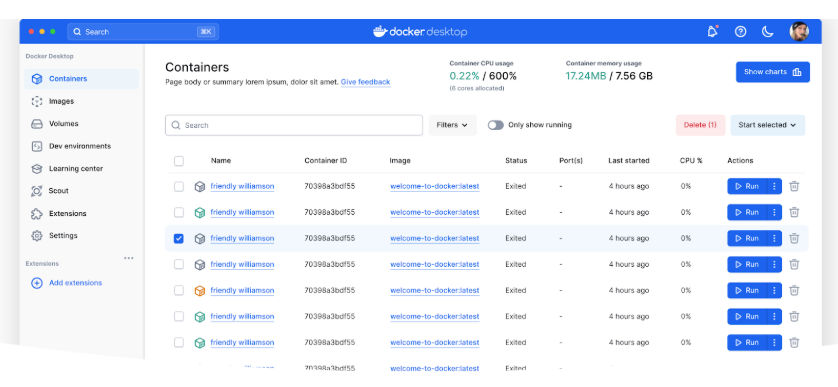The image size is (838, 387).
Task: Open welcome-to-docker:latest link on checked row
Action: coord(434,238)
